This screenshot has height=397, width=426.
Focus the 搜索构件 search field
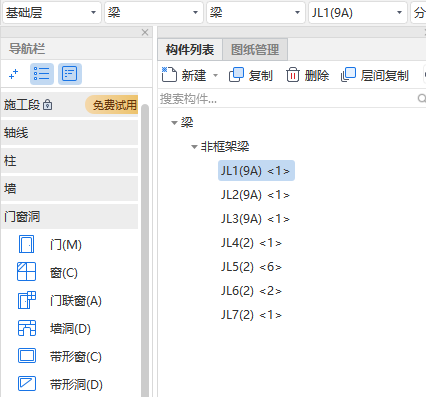(x=287, y=99)
